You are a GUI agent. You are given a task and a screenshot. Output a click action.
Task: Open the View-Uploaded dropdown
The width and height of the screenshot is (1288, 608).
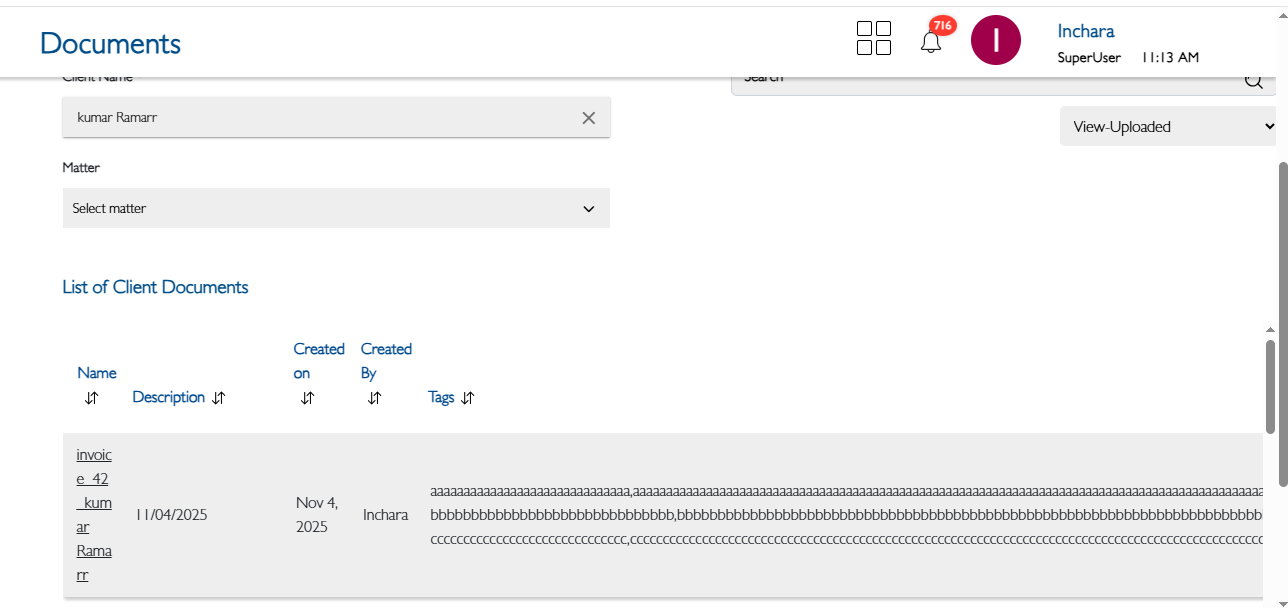coord(1168,127)
